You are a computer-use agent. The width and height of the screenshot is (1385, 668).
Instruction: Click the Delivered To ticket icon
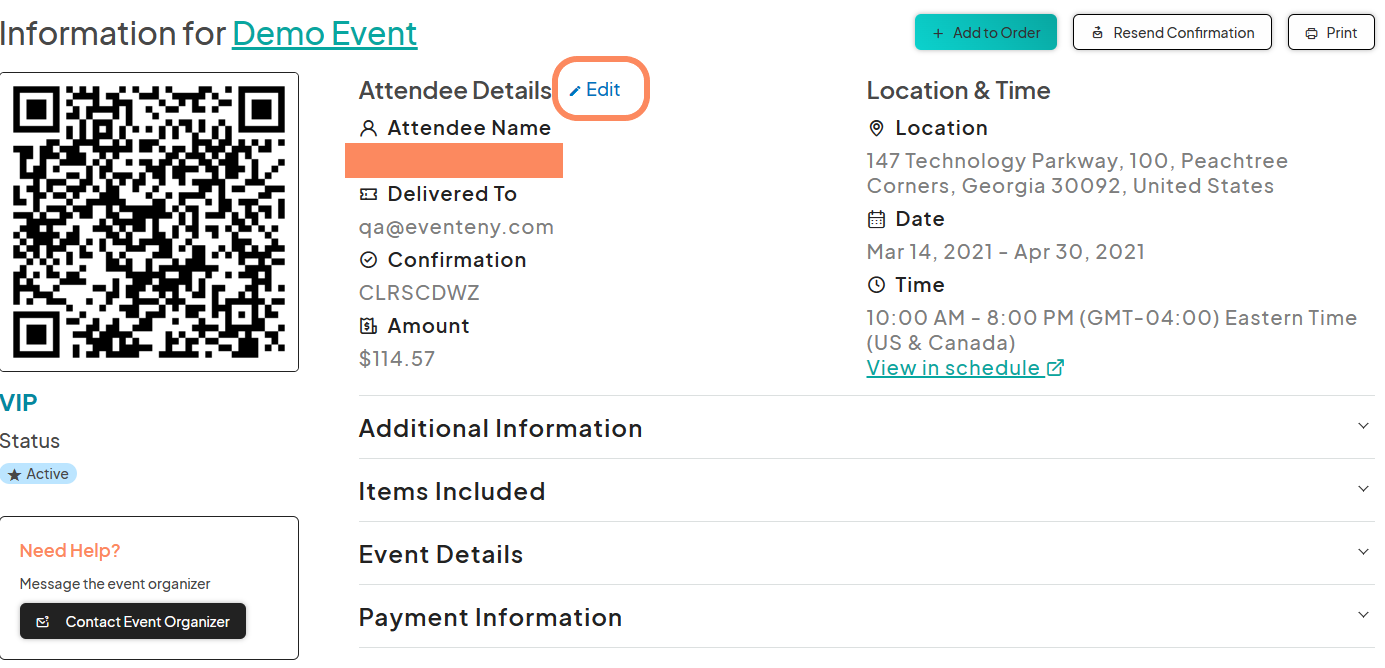pyautogui.click(x=368, y=194)
